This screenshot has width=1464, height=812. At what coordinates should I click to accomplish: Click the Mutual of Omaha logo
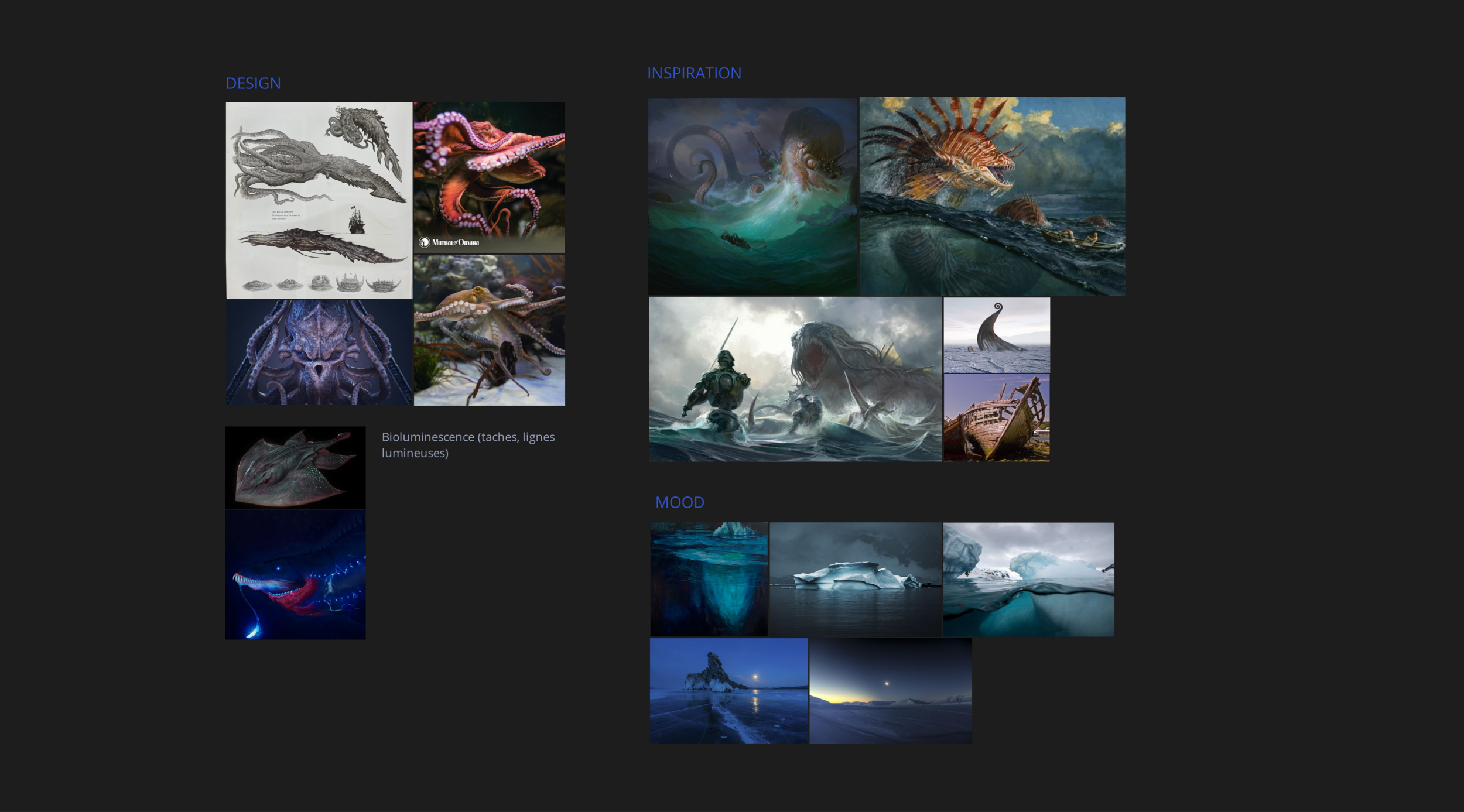(x=449, y=242)
